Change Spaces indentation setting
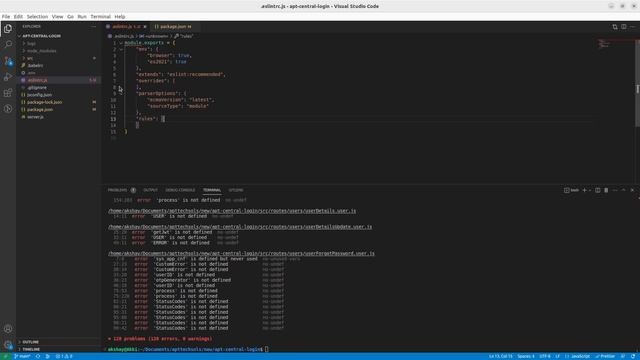 [x=526, y=356]
